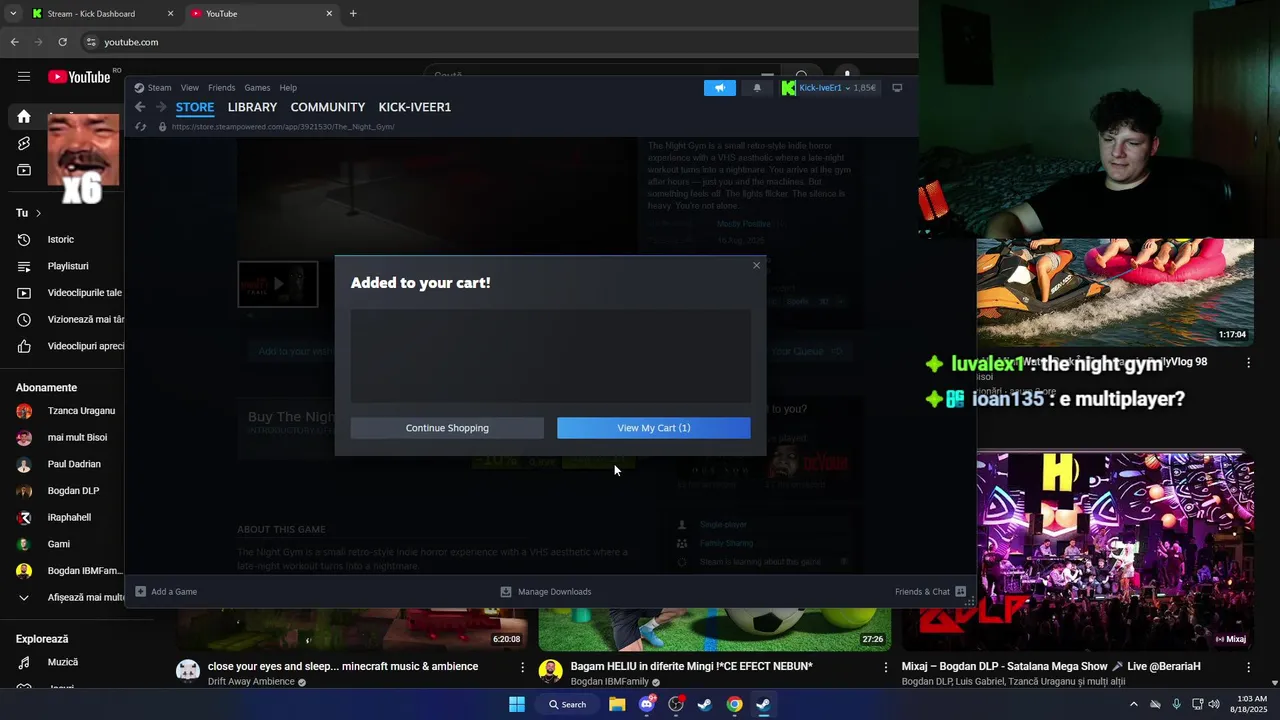Screen dimensions: 1280x720
Task: Open a new browser tab
Action: pyautogui.click(x=353, y=14)
